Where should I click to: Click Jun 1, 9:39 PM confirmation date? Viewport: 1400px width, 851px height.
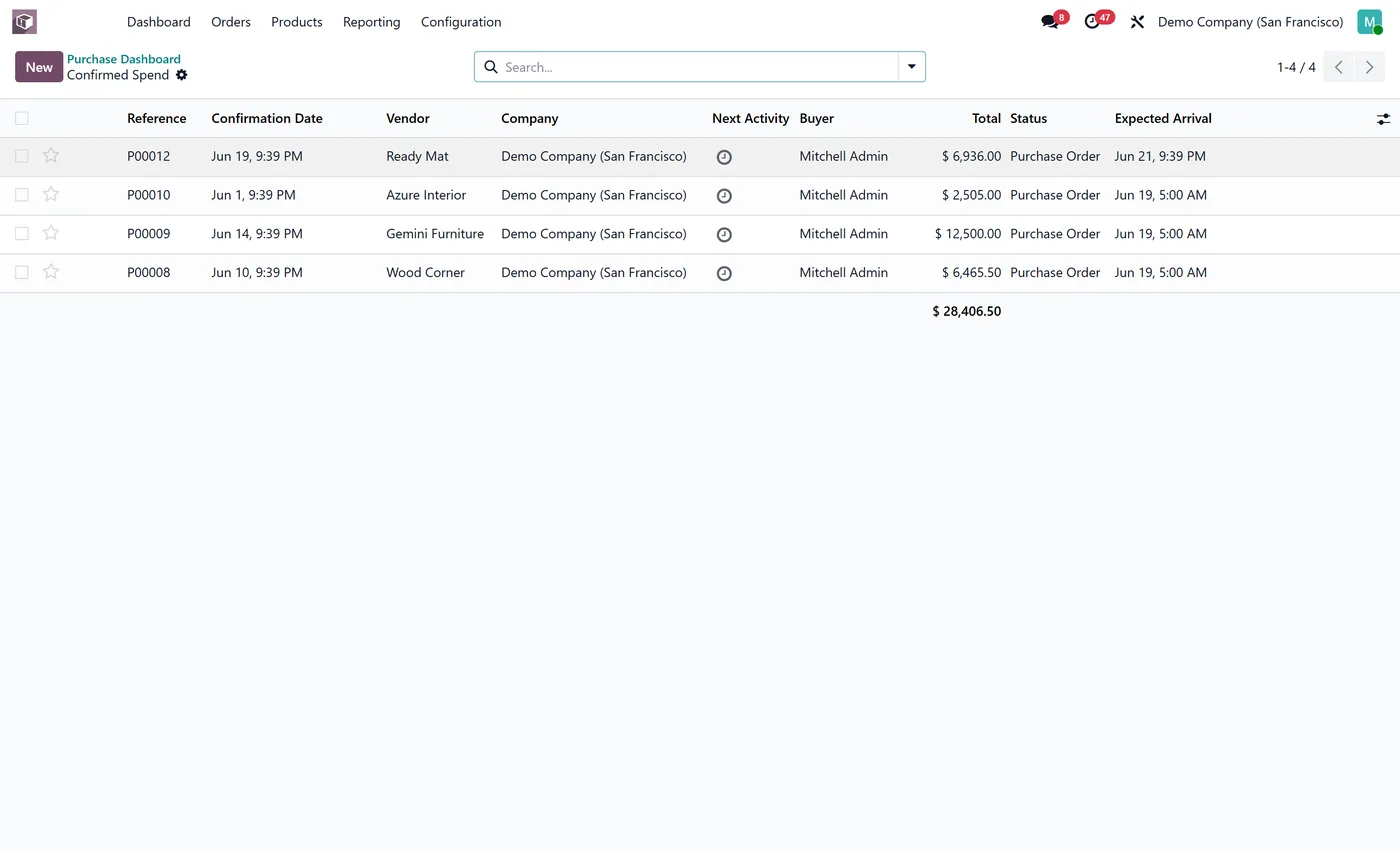click(x=253, y=195)
